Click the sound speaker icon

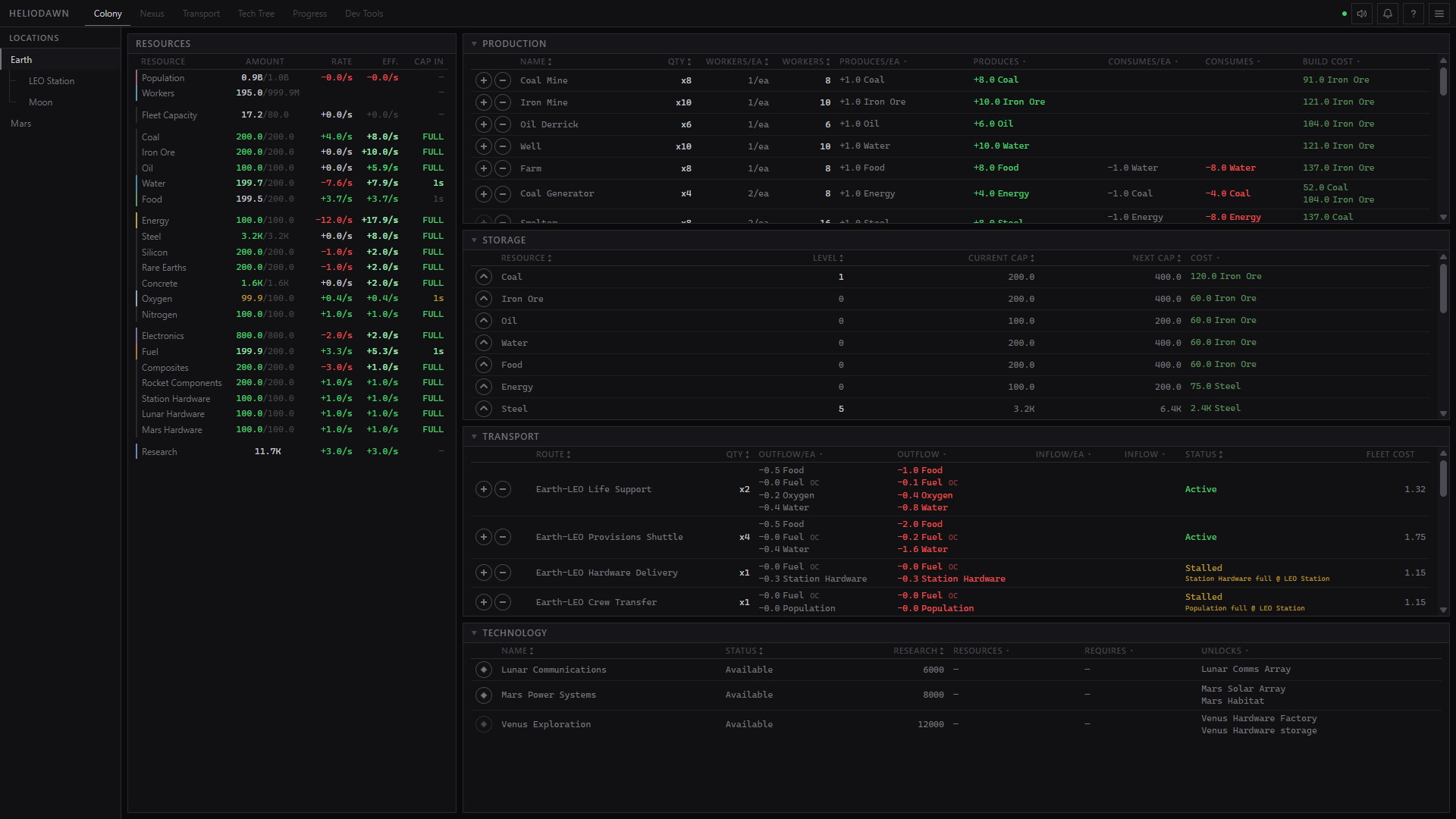point(1362,14)
